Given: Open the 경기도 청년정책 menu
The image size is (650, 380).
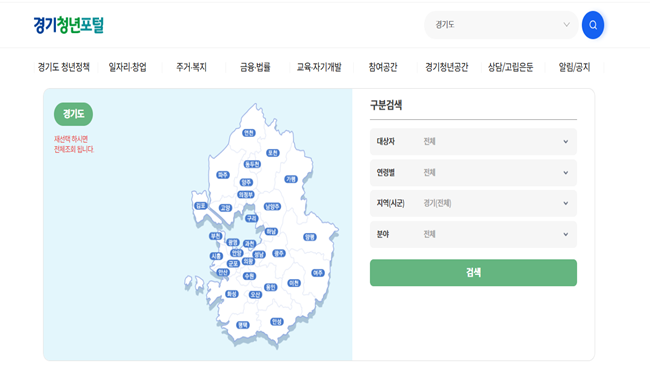Looking at the screenshot, I should click(x=63, y=67).
